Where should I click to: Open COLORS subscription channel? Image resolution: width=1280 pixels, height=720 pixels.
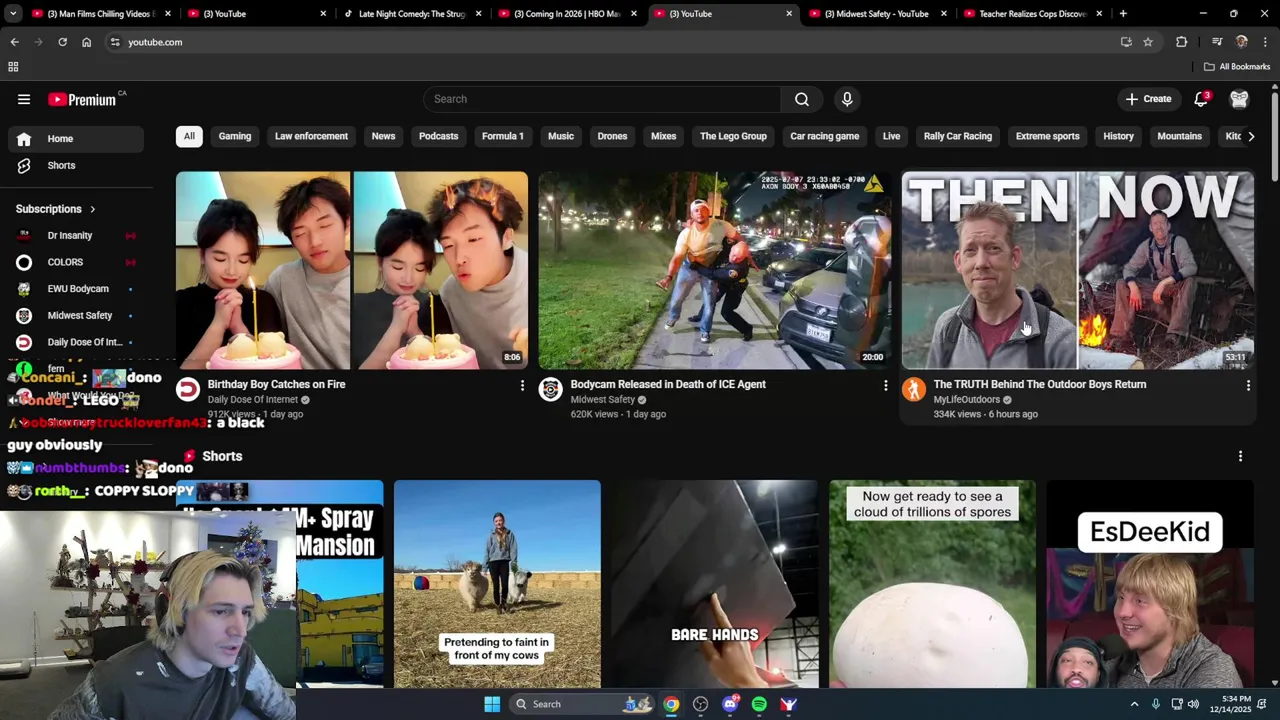point(76,262)
